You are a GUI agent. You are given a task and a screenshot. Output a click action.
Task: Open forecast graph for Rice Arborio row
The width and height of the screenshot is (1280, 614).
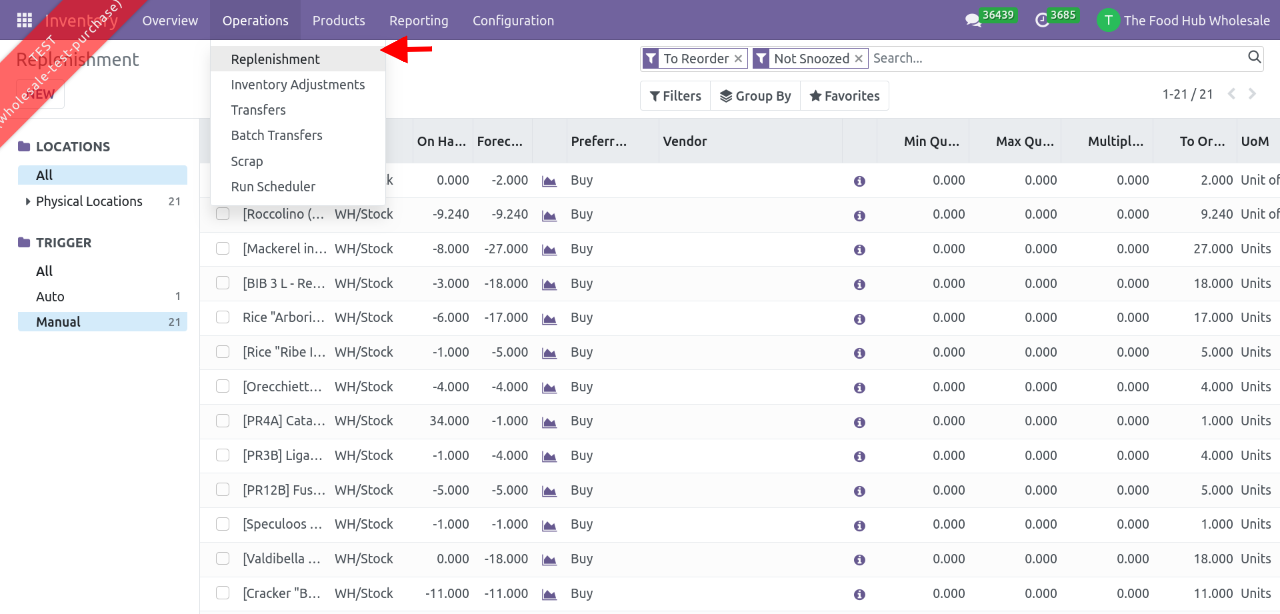[549, 318]
